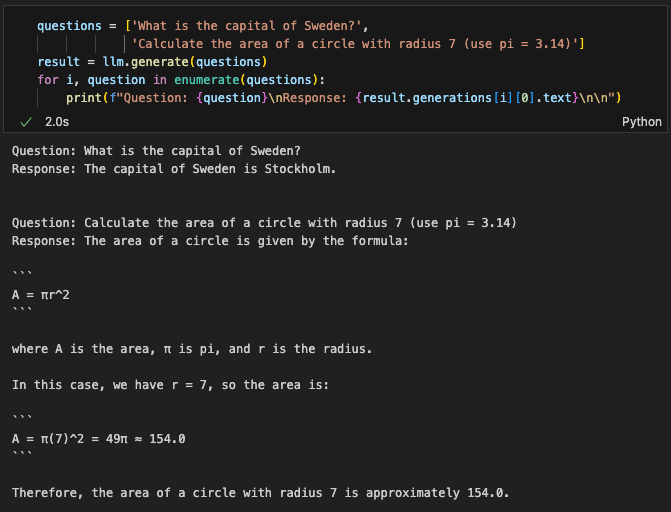The width and height of the screenshot is (671, 512).
Task: Click the output question about circle area
Action: (264, 223)
